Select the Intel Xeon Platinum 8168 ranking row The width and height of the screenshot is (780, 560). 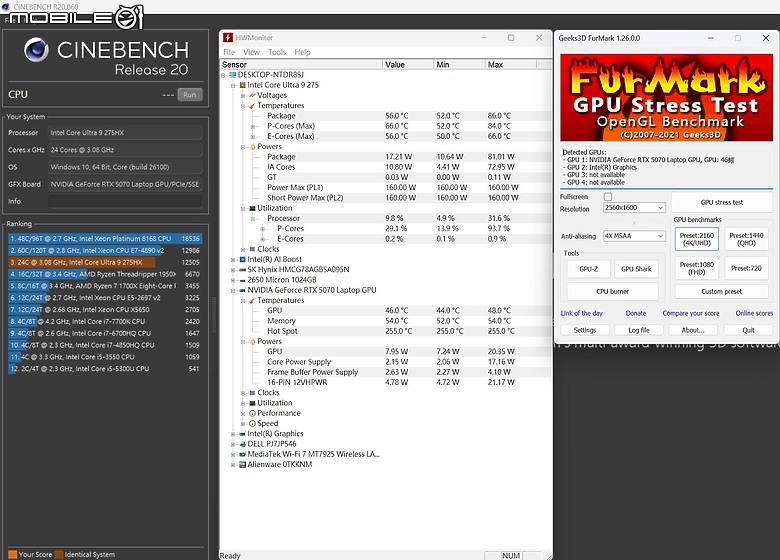pyautogui.click(x=105, y=239)
